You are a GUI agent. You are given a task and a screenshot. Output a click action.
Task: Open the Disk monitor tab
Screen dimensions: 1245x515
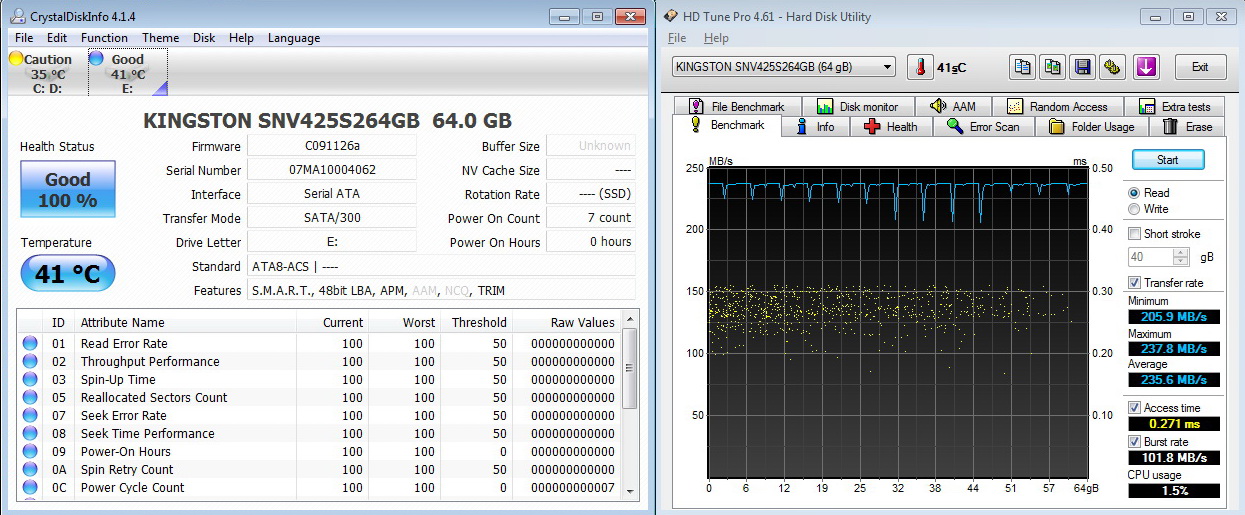[857, 107]
